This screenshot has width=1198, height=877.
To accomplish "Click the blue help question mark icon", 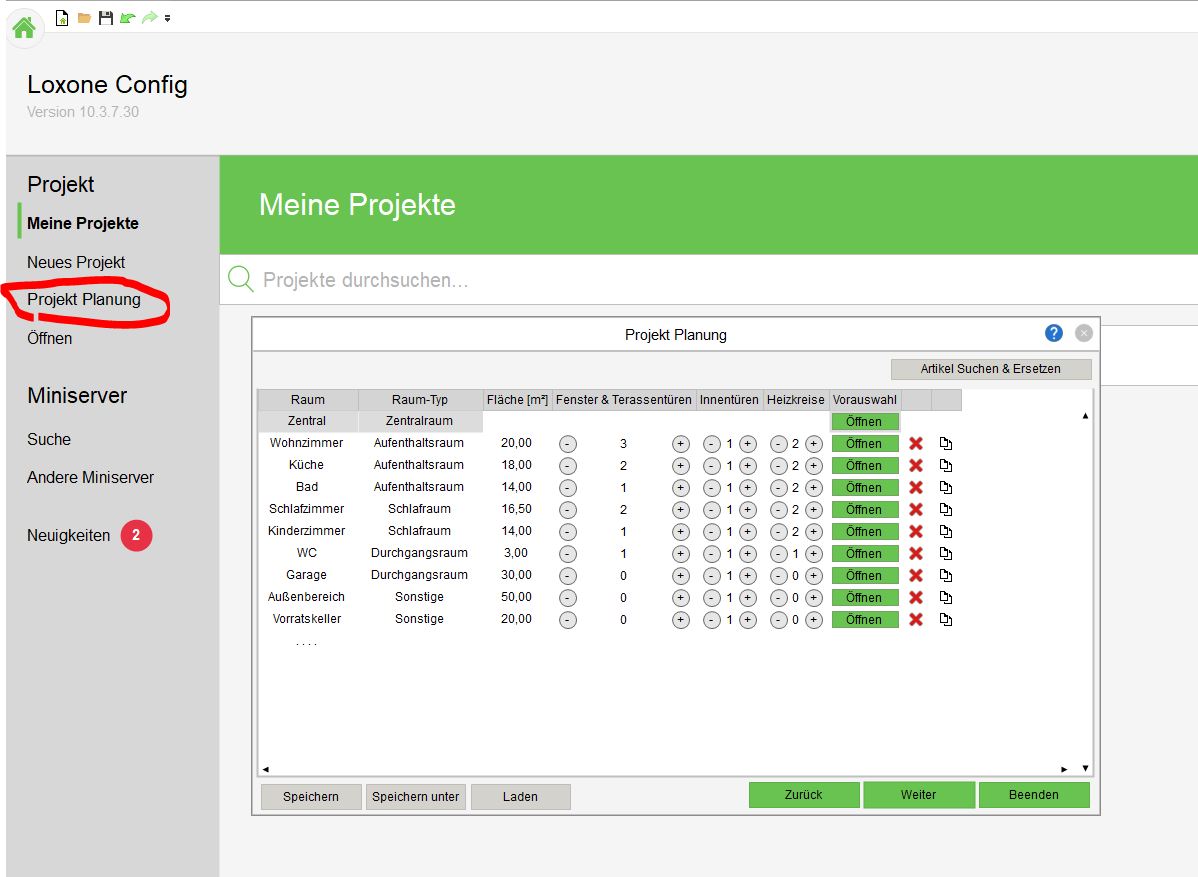I will (x=1054, y=333).
